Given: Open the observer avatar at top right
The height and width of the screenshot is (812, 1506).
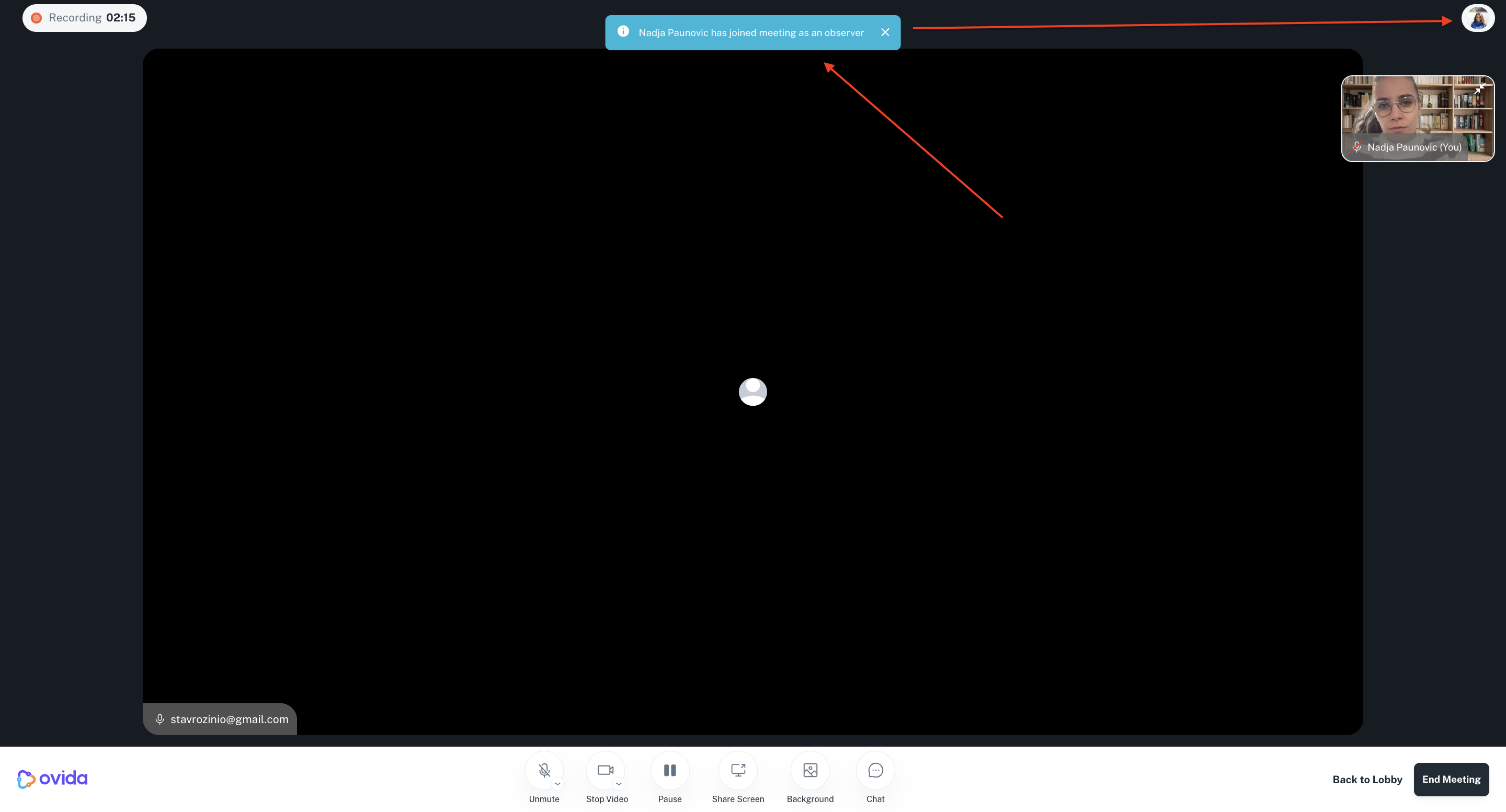Looking at the screenshot, I should pos(1478,18).
